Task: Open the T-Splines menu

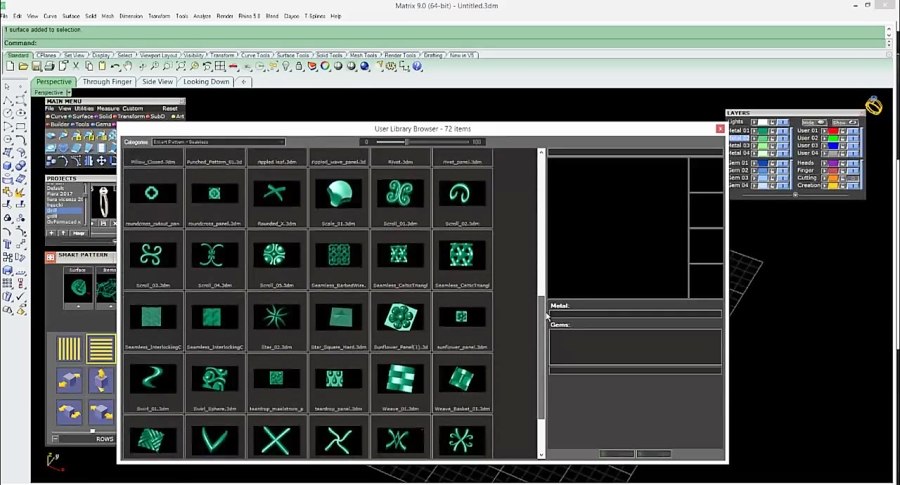Action: pyautogui.click(x=315, y=16)
